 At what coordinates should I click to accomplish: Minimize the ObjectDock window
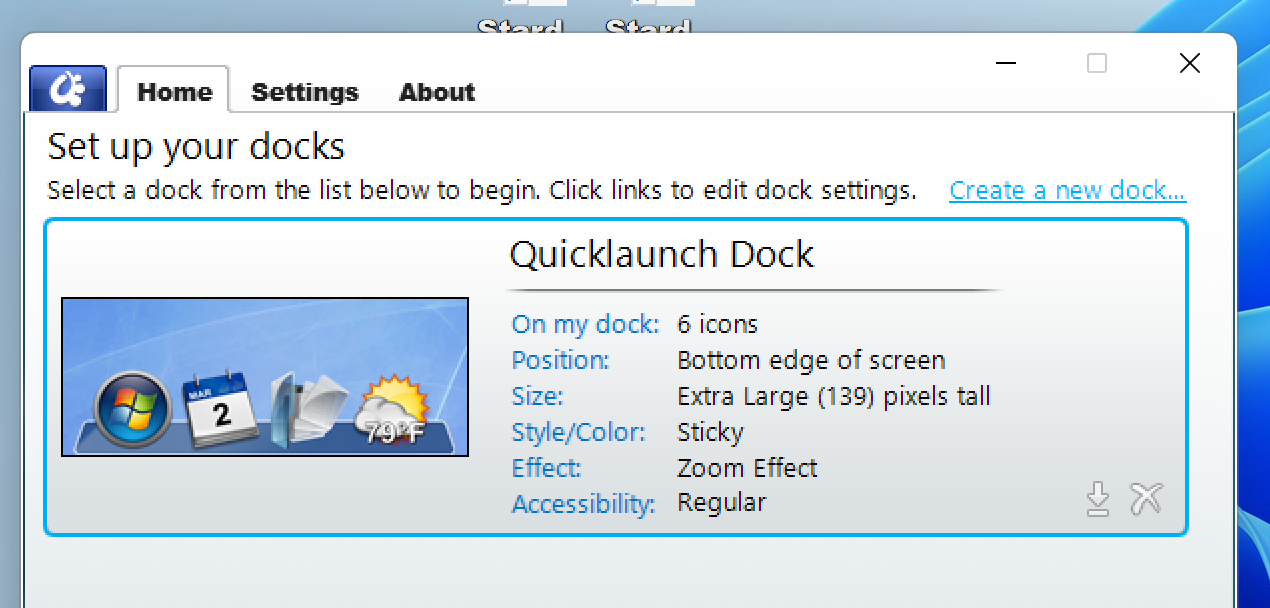click(x=1006, y=64)
